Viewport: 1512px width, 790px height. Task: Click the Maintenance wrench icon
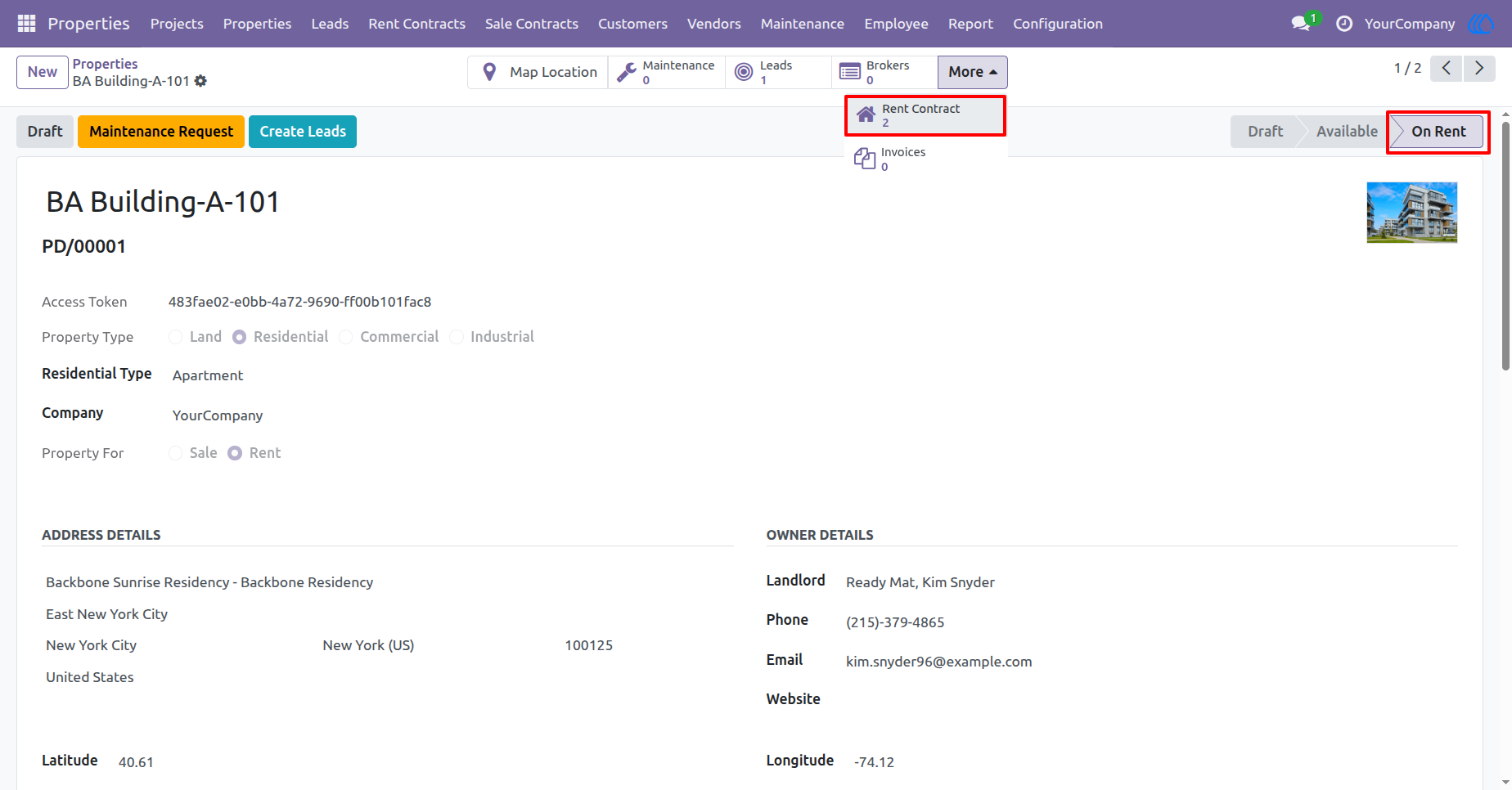pyautogui.click(x=627, y=72)
